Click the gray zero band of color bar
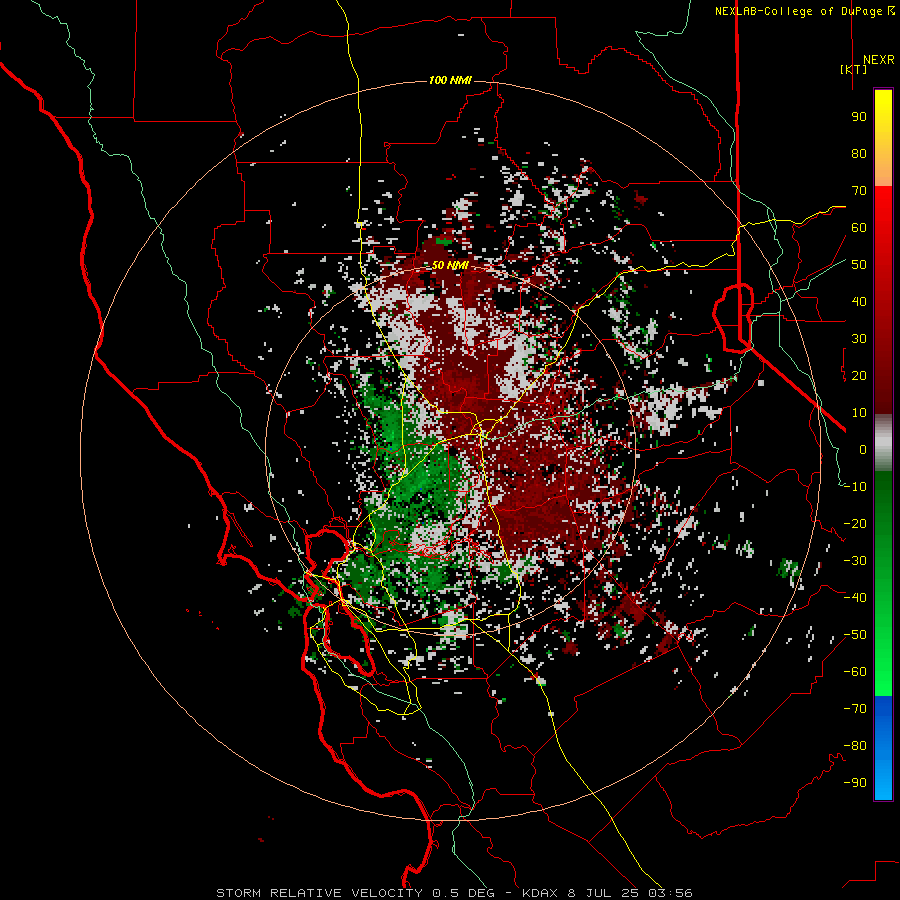Screen dimensions: 900x900 click(883, 443)
